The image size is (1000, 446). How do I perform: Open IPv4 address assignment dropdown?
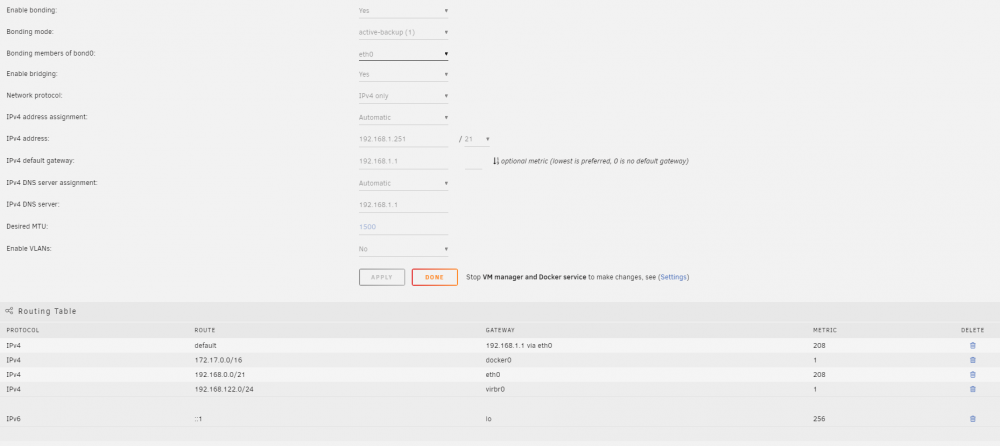(x=403, y=117)
